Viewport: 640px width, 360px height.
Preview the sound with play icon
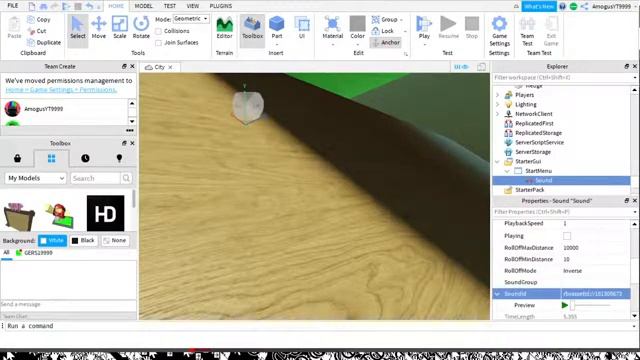coord(564,305)
